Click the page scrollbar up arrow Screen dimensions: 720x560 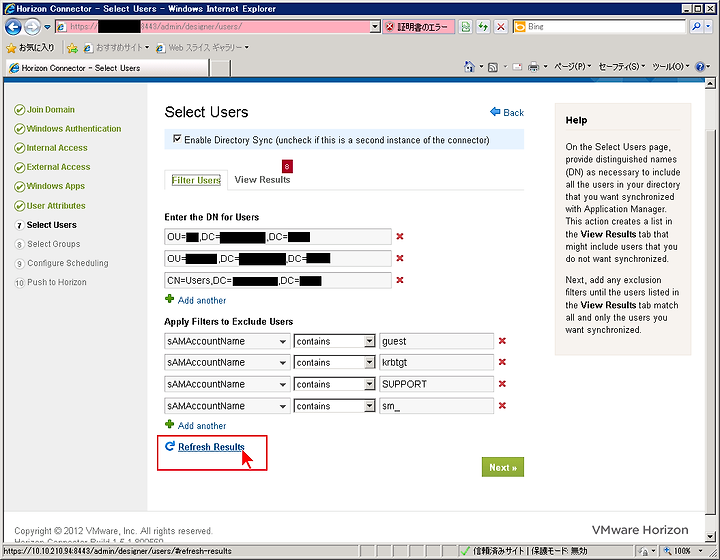point(710,84)
